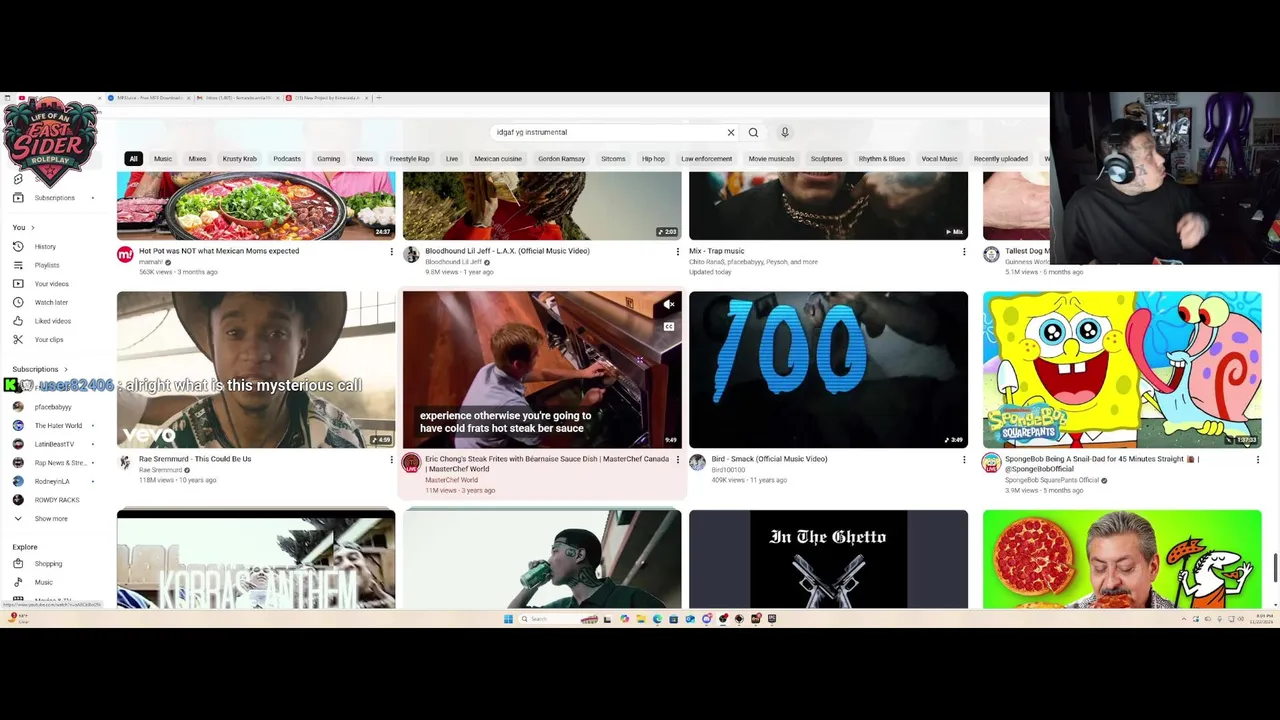
Task: Open Rae Sremmurd - This Could Be Us title
Action: (195, 459)
